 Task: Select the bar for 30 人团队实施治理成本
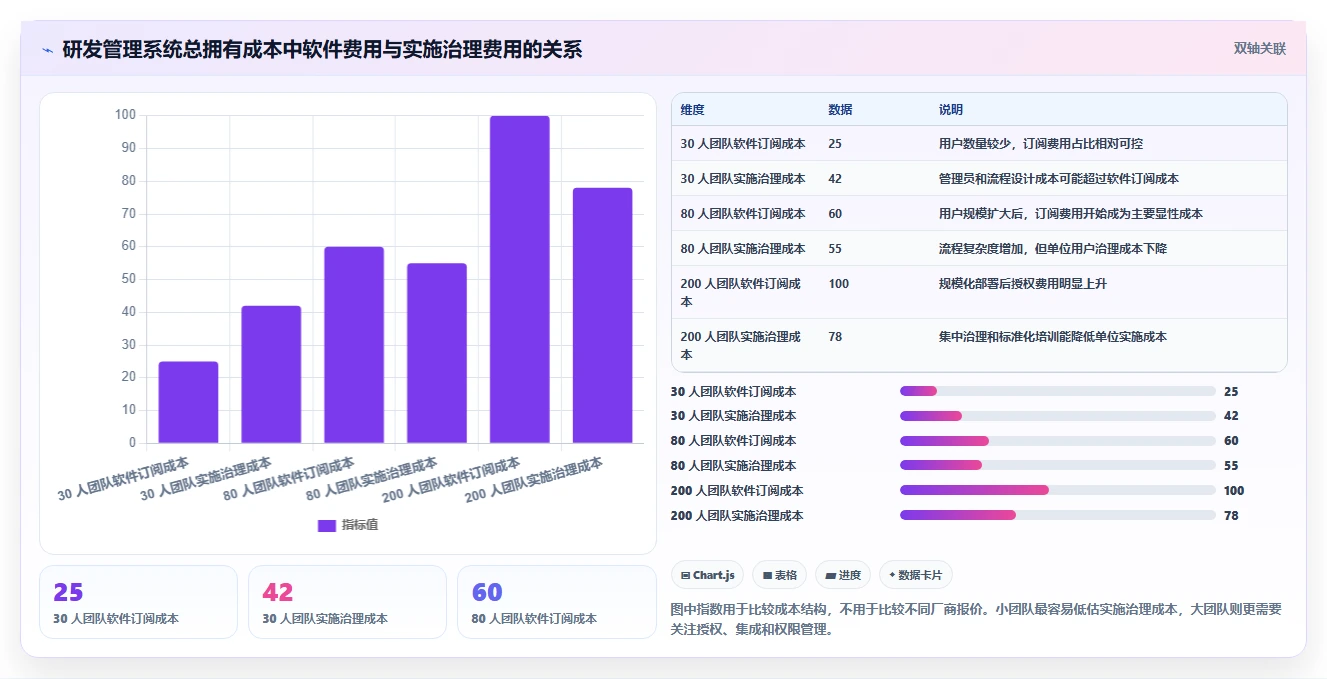click(271, 374)
